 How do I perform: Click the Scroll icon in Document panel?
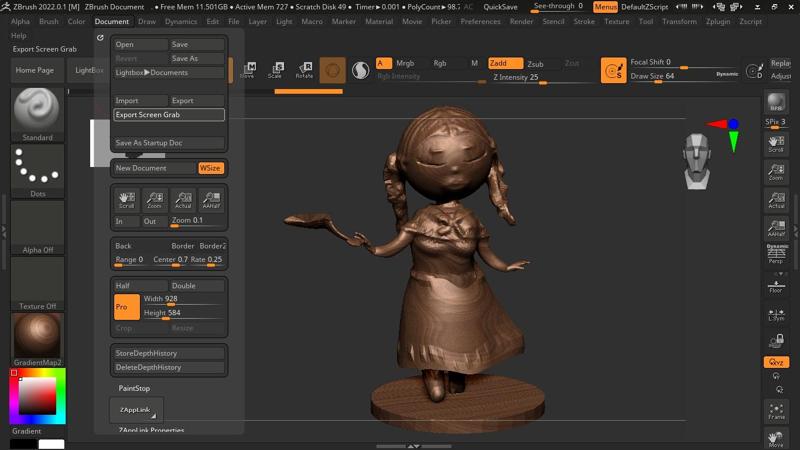tap(126, 199)
